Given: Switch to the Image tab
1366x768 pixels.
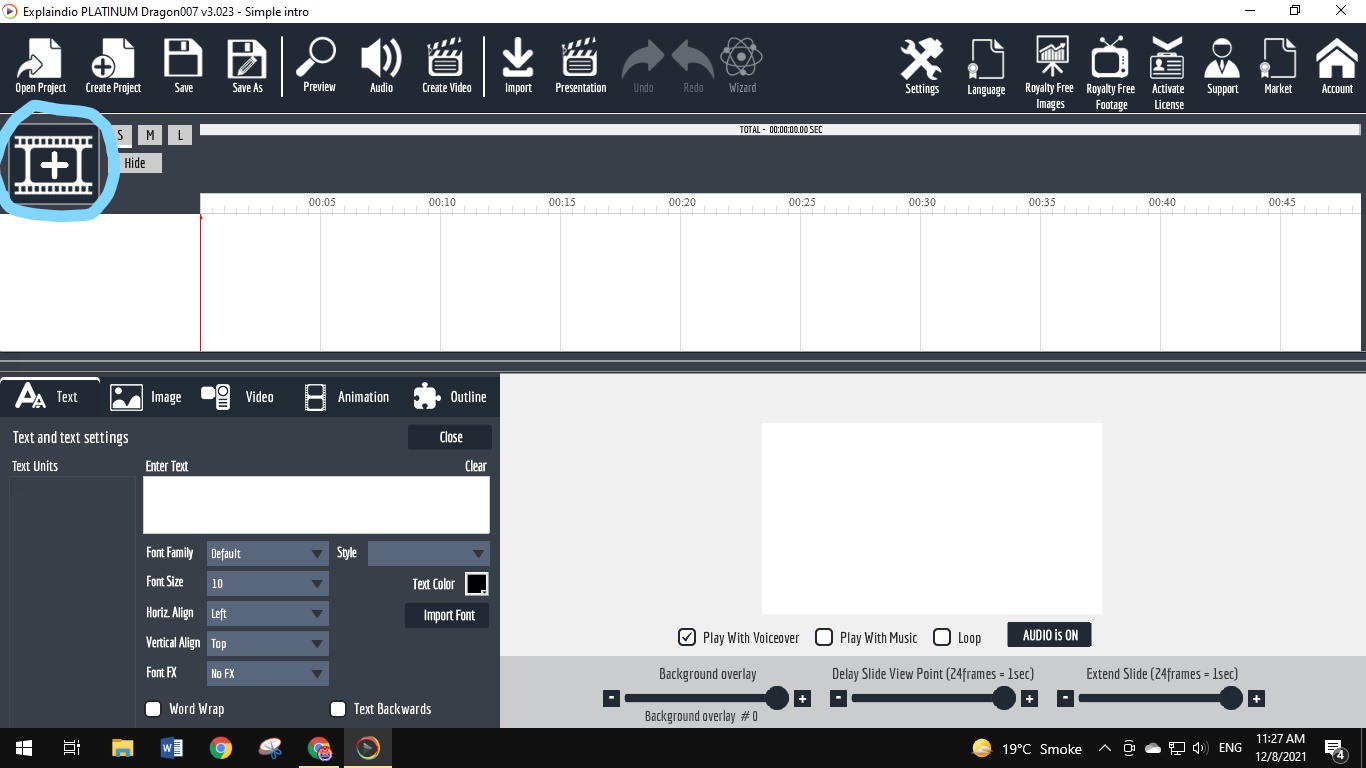Looking at the screenshot, I should [146, 397].
